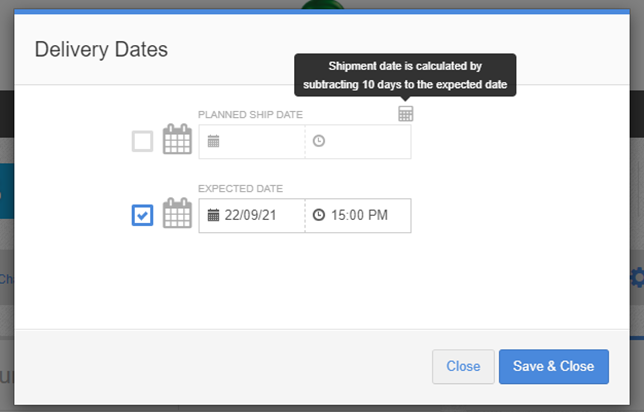The height and width of the screenshot is (412, 644).
Task: Click clock icon in Planned Ship Date field
Action: (x=319, y=141)
